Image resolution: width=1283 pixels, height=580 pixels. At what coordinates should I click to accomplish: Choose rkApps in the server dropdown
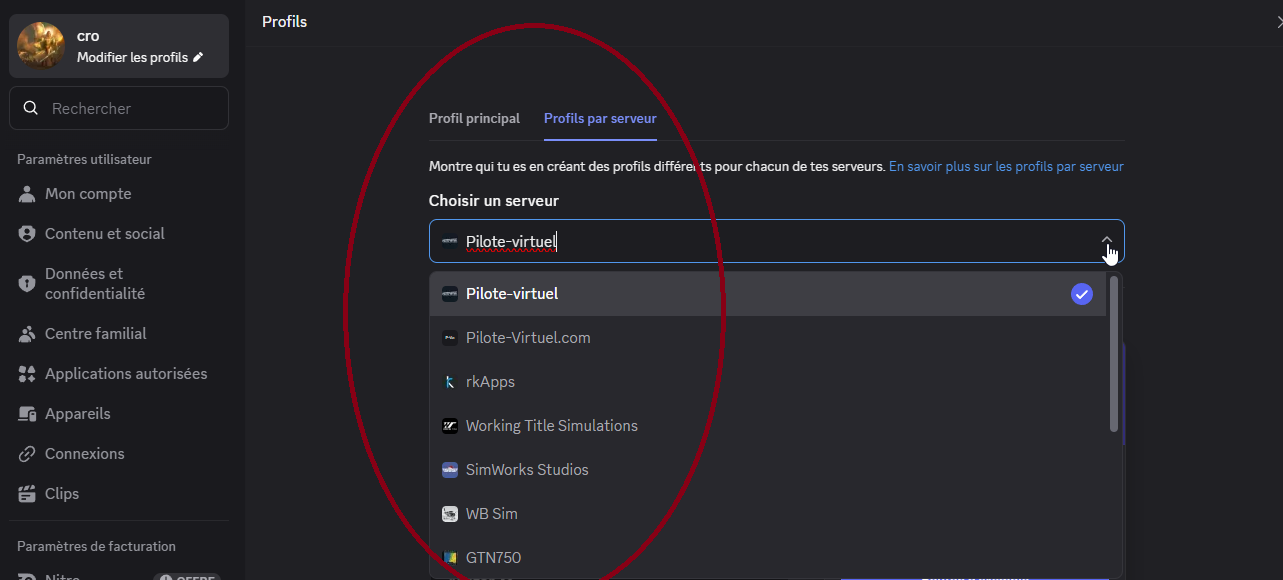(490, 382)
